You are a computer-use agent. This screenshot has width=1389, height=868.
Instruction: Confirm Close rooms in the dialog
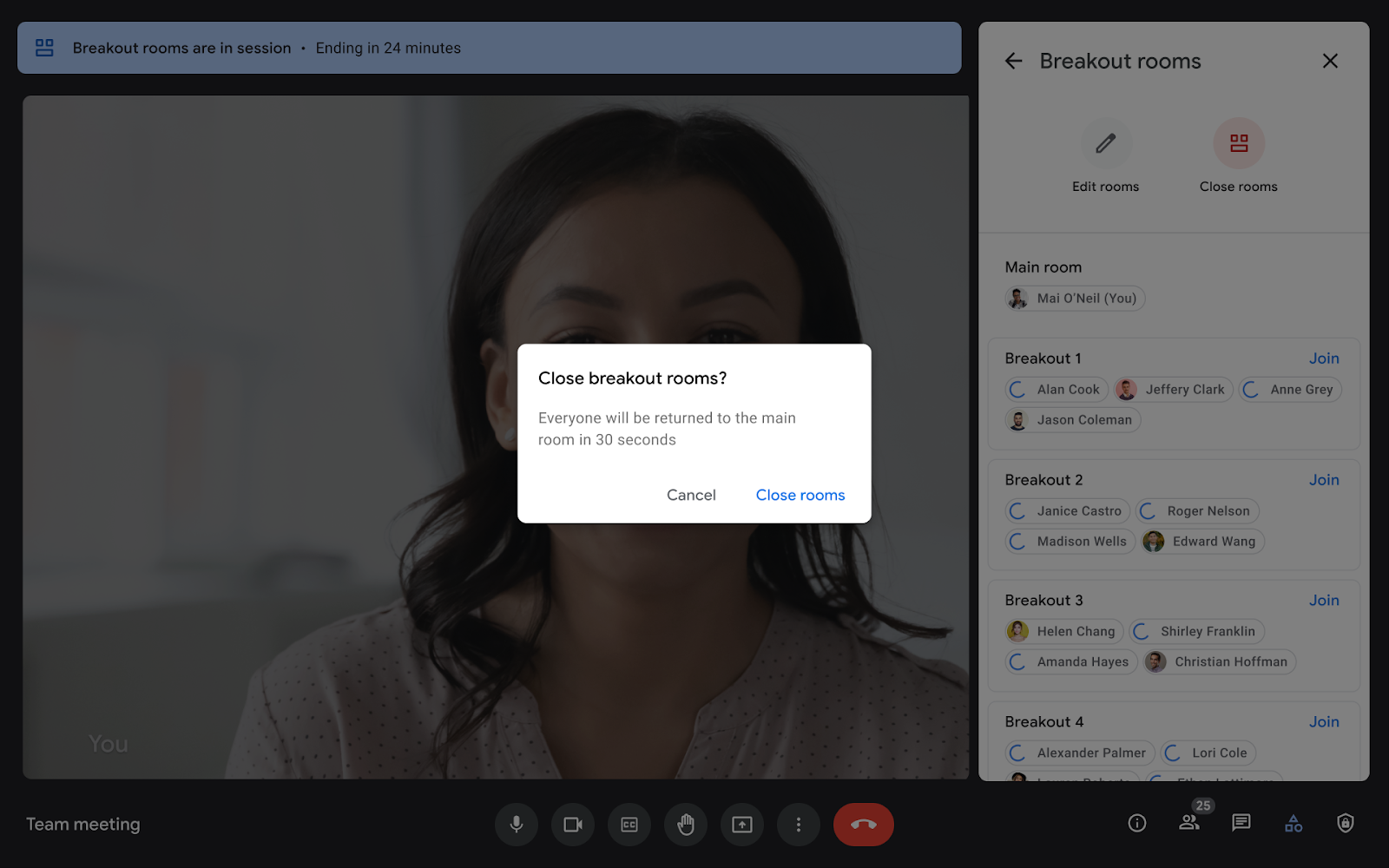click(x=800, y=495)
